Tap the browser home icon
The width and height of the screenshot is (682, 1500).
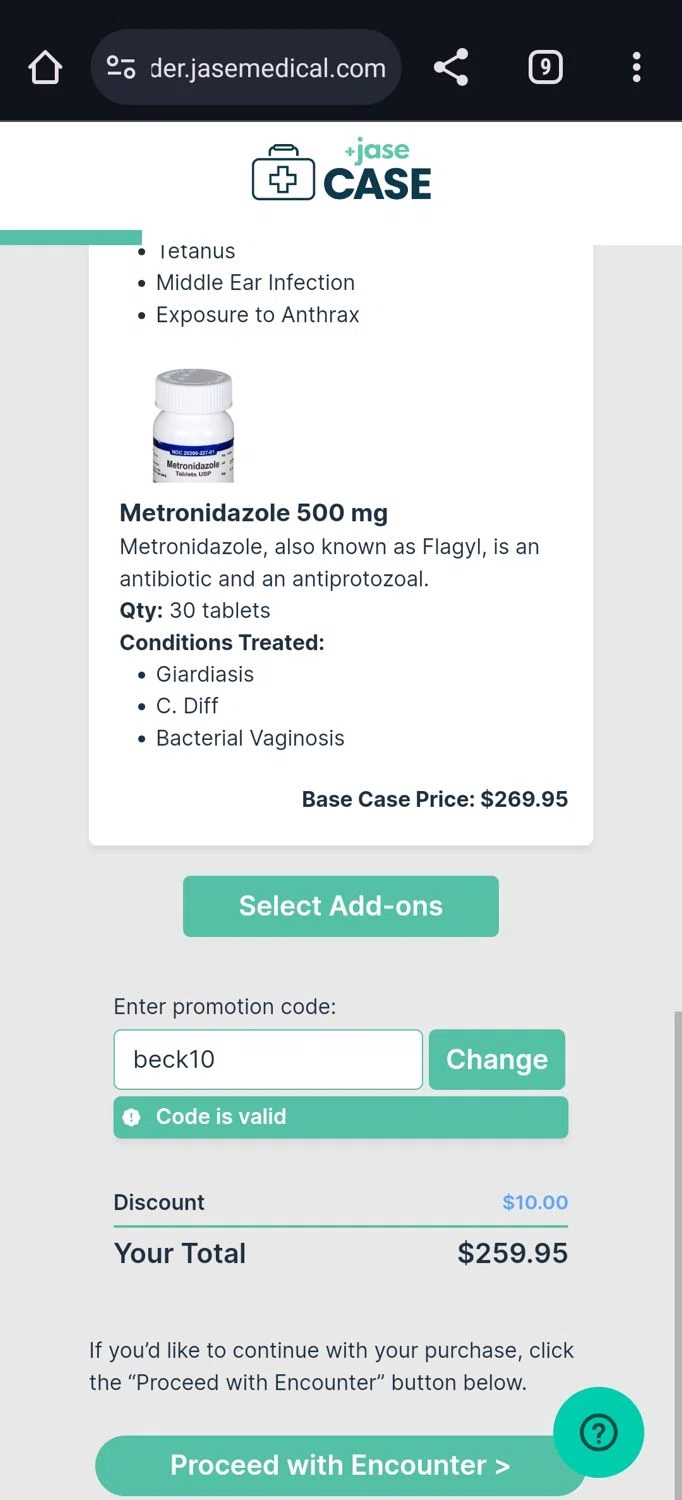pyautogui.click(x=45, y=68)
